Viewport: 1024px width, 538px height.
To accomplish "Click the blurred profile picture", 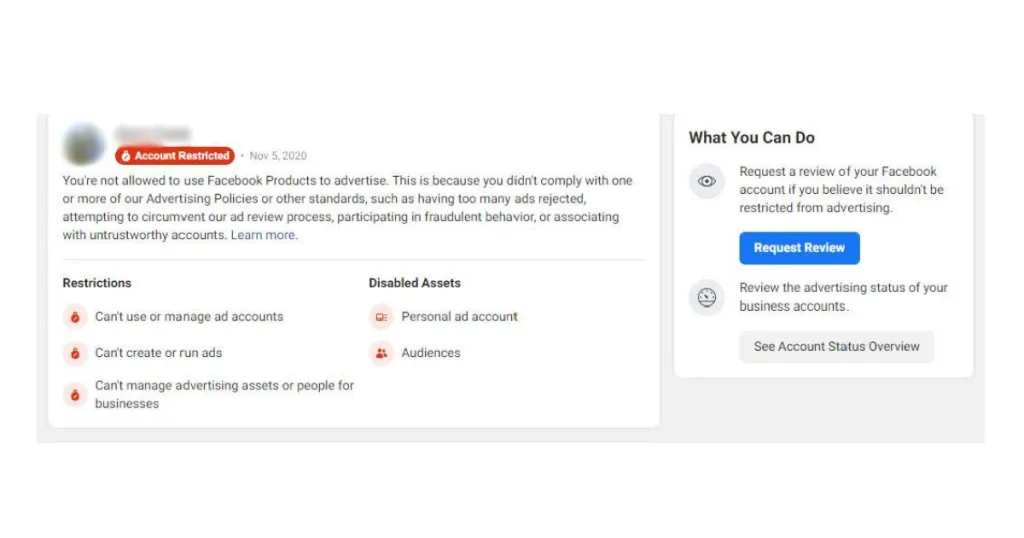I will click(84, 144).
